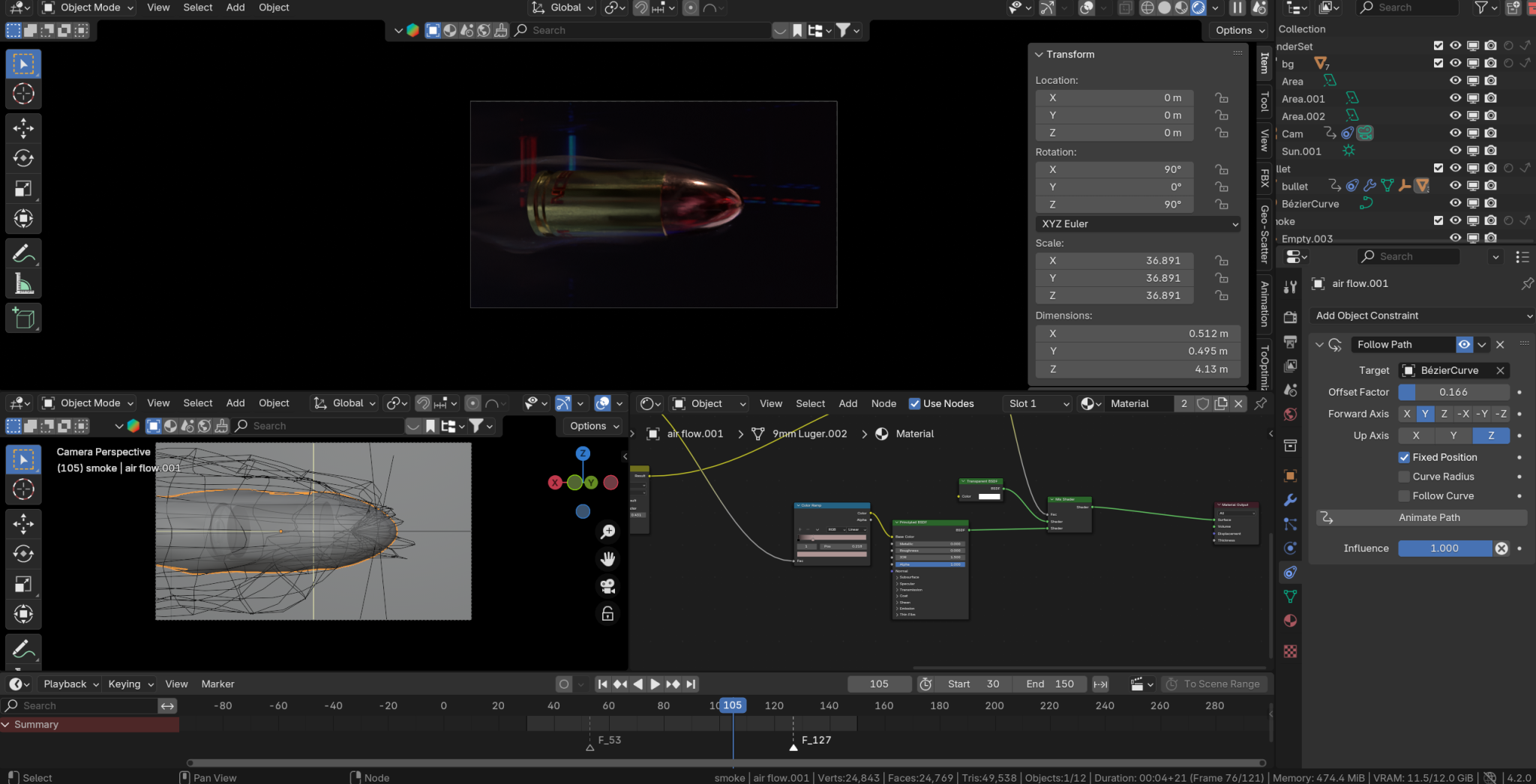The height and width of the screenshot is (784, 1536).
Task: Select the Scale tool in top viewport
Action: [23, 189]
